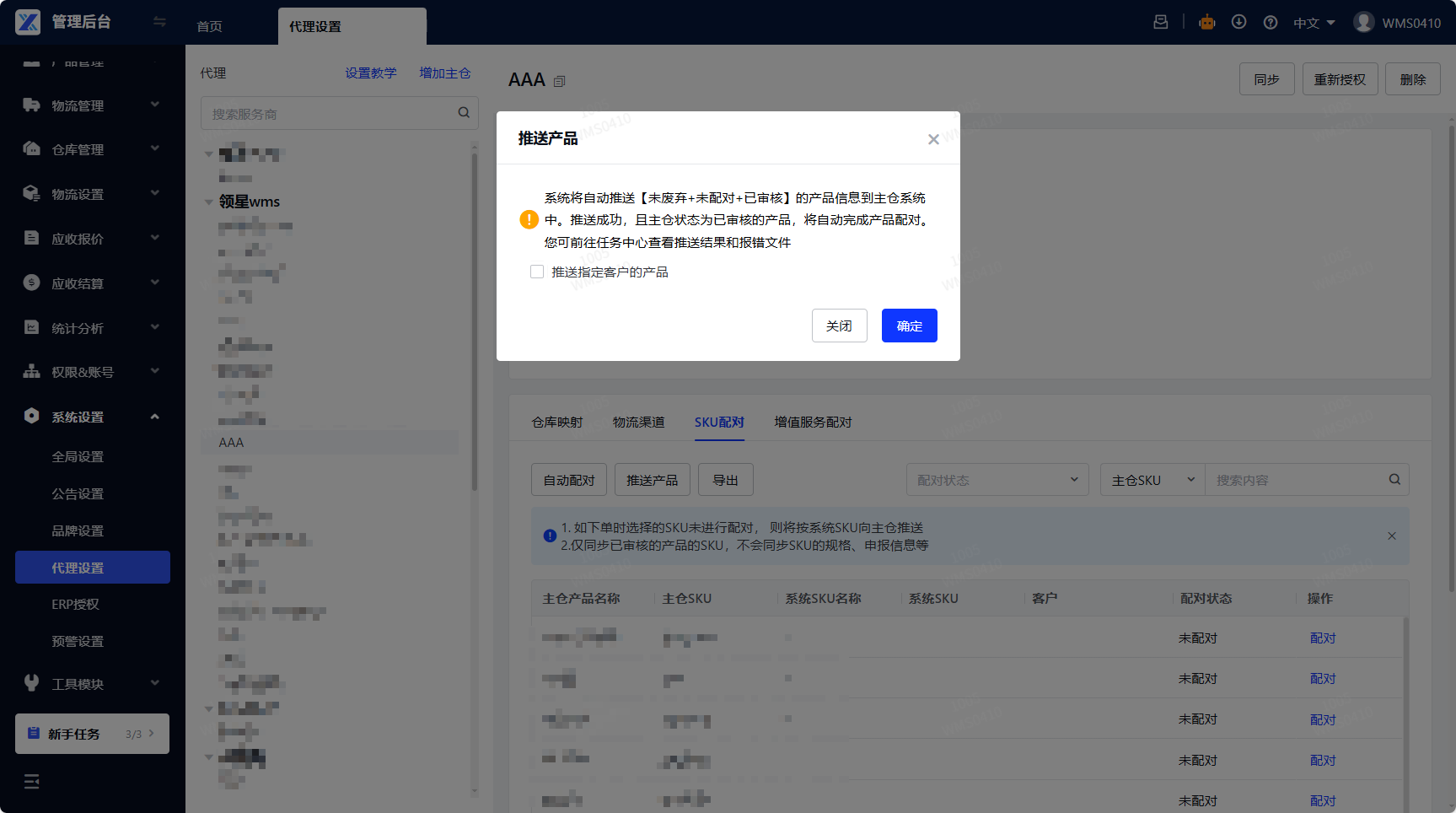The width and height of the screenshot is (1456, 813).
Task: Open the 主仓SKU search type dropdown
Action: (1152, 480)
